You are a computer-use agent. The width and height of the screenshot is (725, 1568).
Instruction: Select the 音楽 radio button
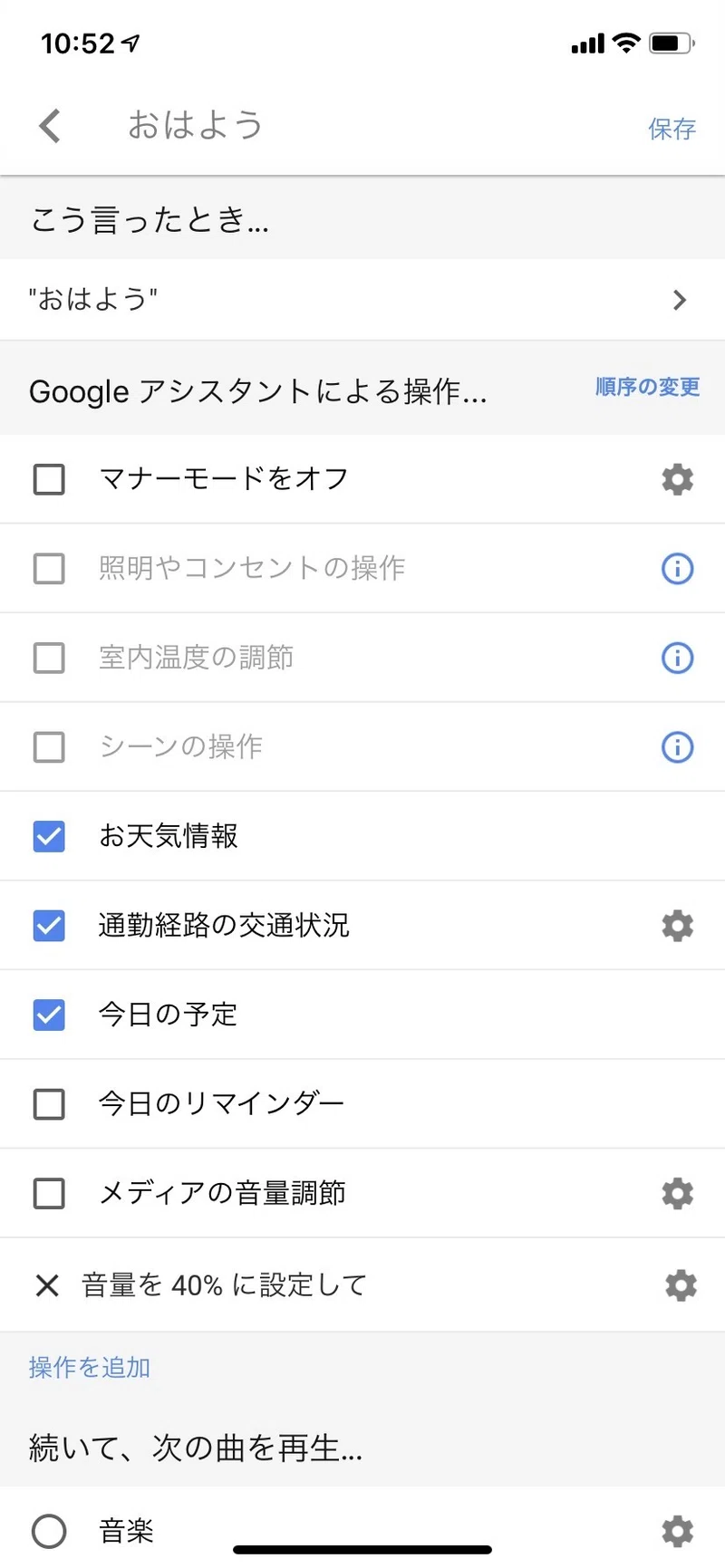pos(49,1531)
